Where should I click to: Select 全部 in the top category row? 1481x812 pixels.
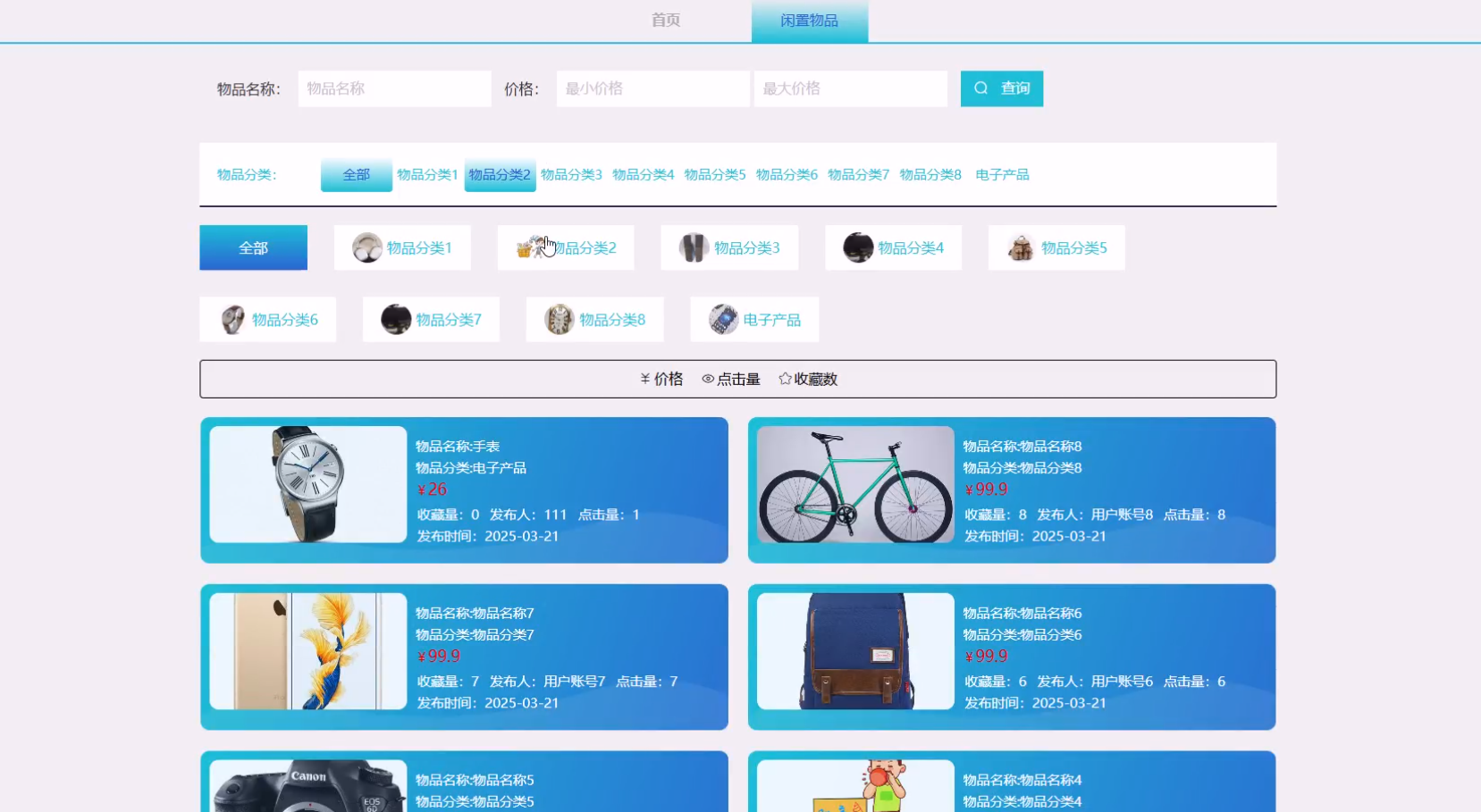357,175
